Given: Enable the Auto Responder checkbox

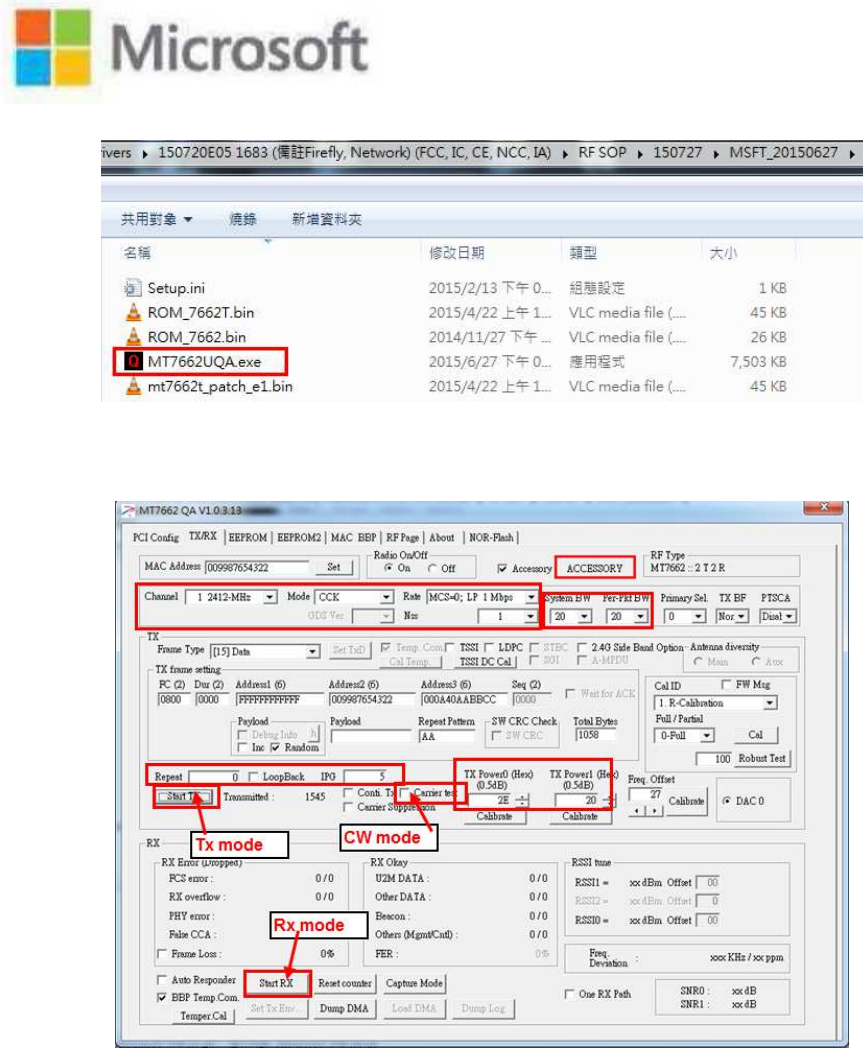Looking at the screenshot, I should pos(161,980).
